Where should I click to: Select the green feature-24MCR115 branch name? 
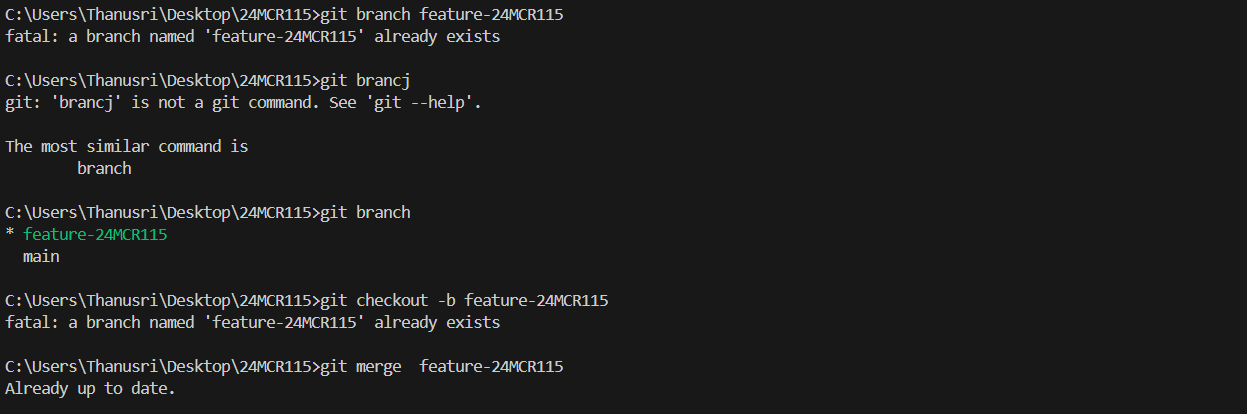(x=95, y=235)
